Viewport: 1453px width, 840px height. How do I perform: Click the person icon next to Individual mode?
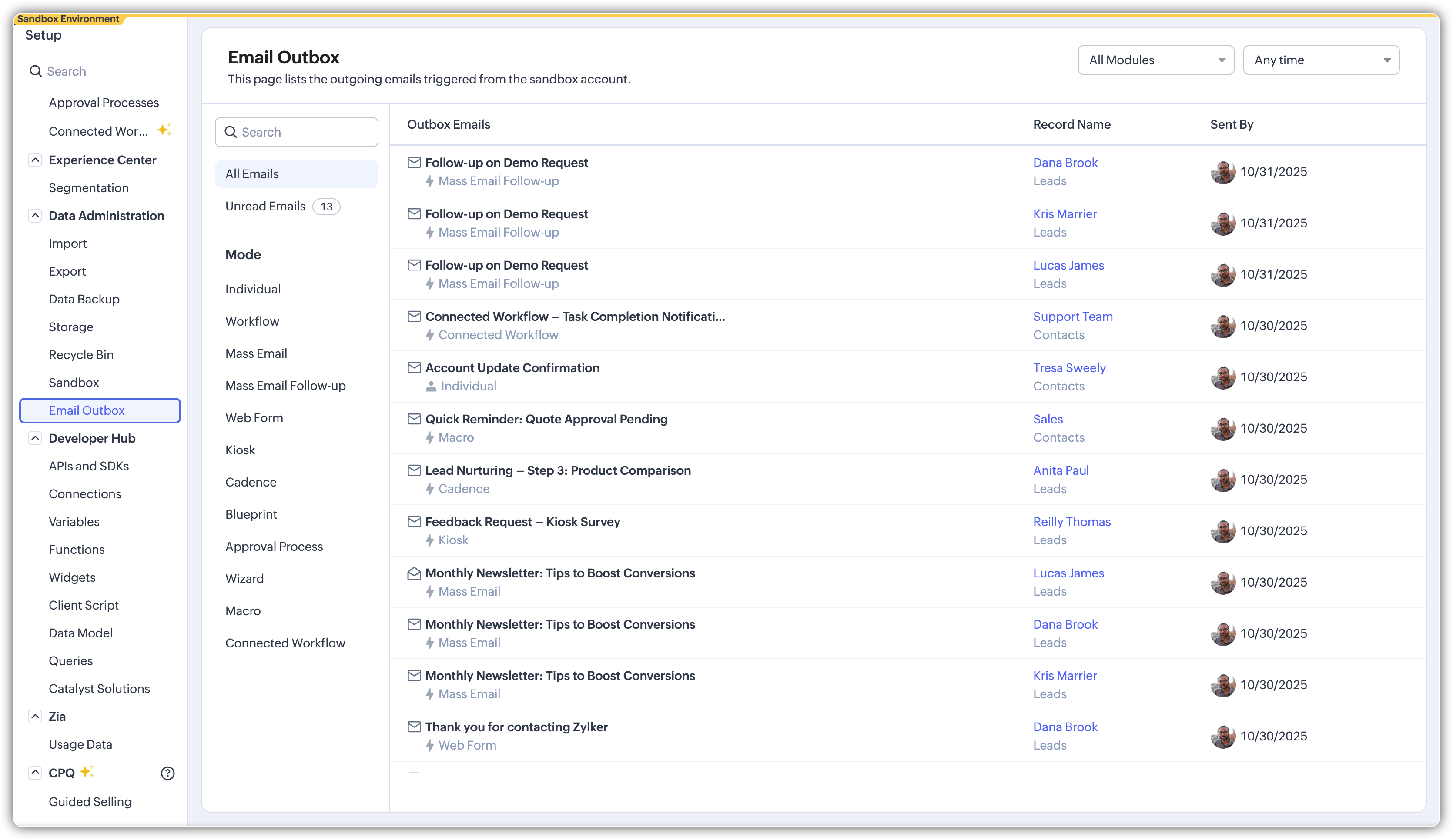click(431, 387)
